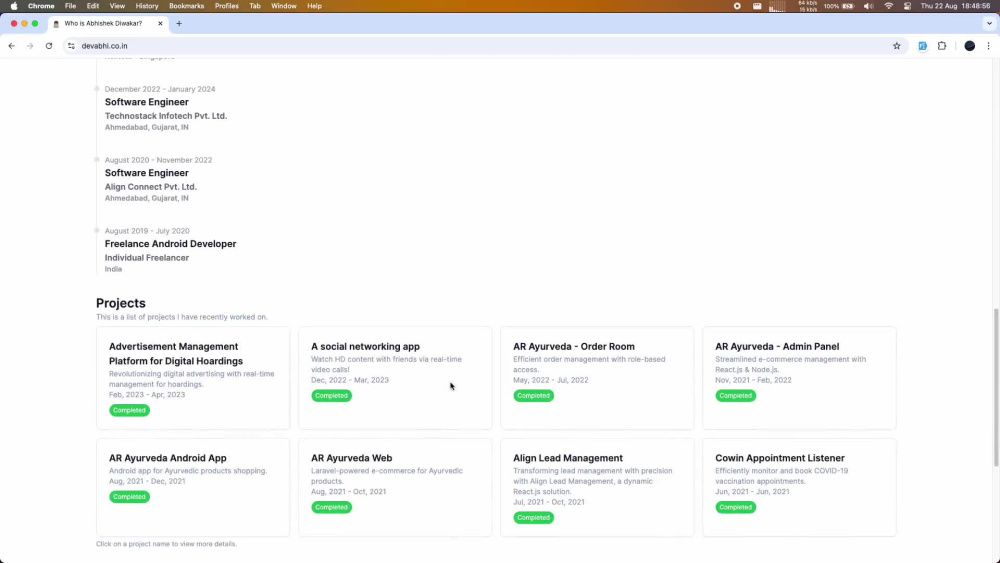
Task: Click the screen recording indicator icon
Action: click(x=737, y=6)
